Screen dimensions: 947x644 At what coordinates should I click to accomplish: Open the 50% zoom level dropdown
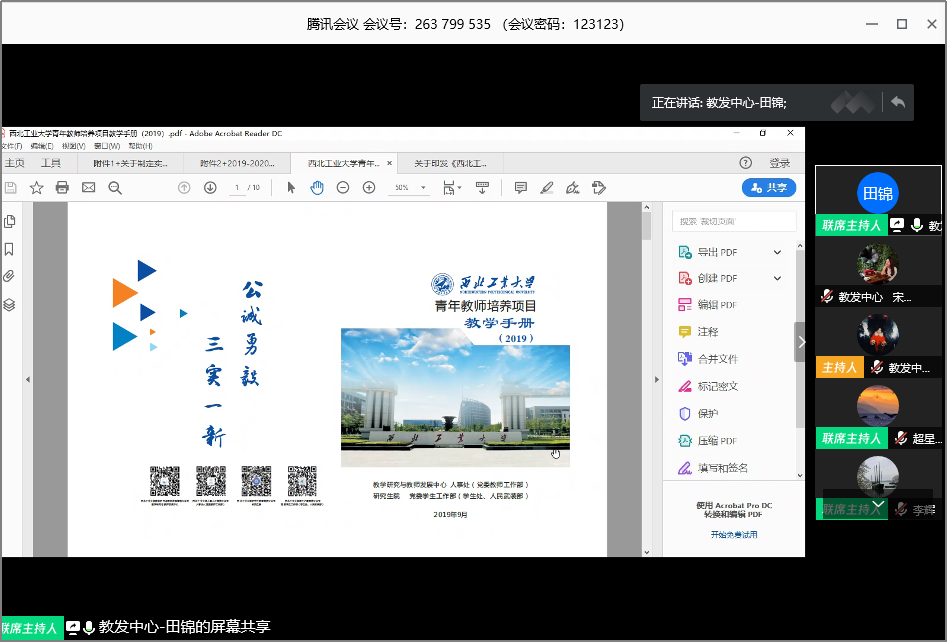point(423,188)
